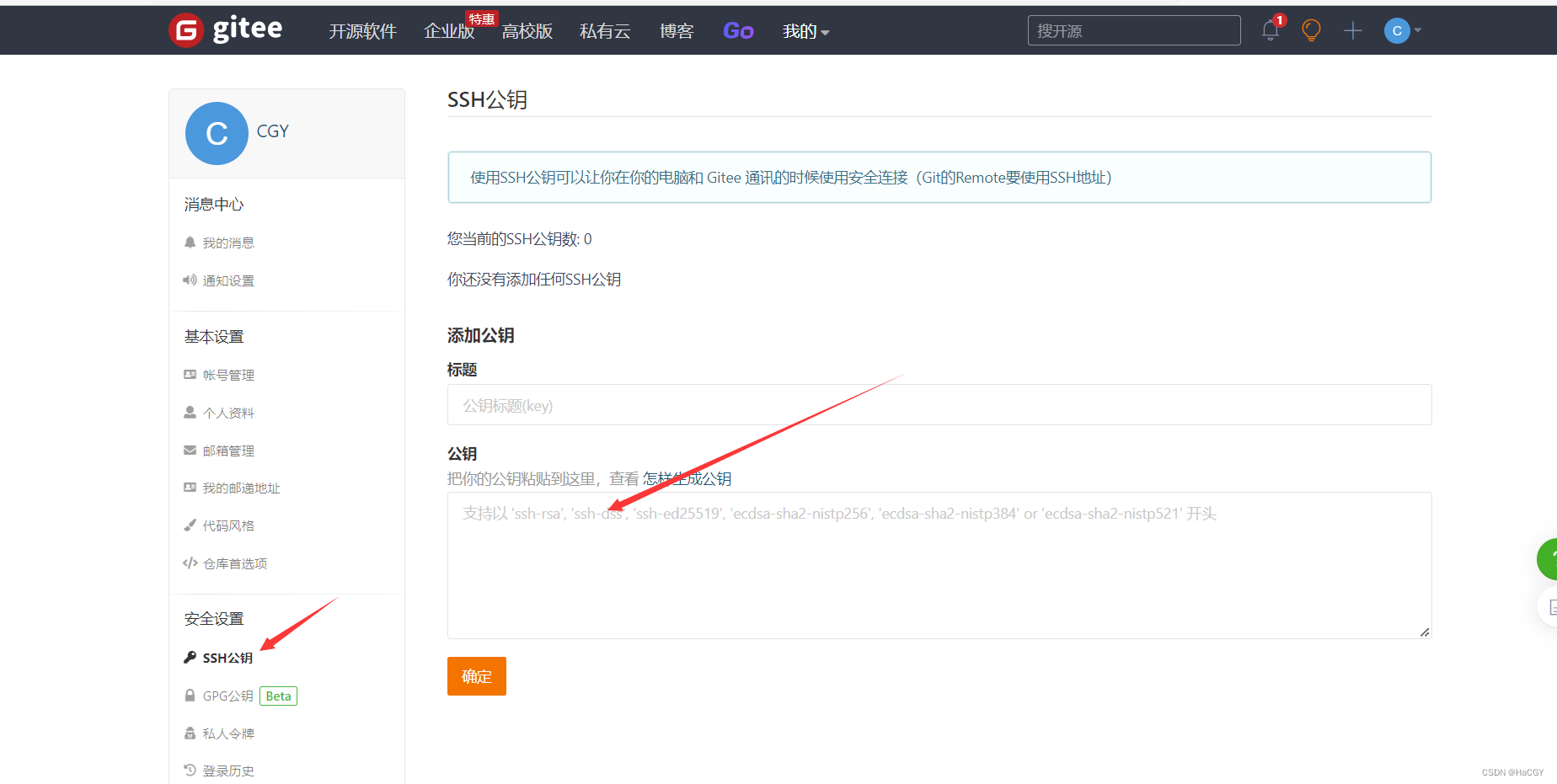Open 博客 in the navigation bar
Image resolution: width=1557 pixels, height=784 pixels.
pyautogui.click(x=677, y=31)
